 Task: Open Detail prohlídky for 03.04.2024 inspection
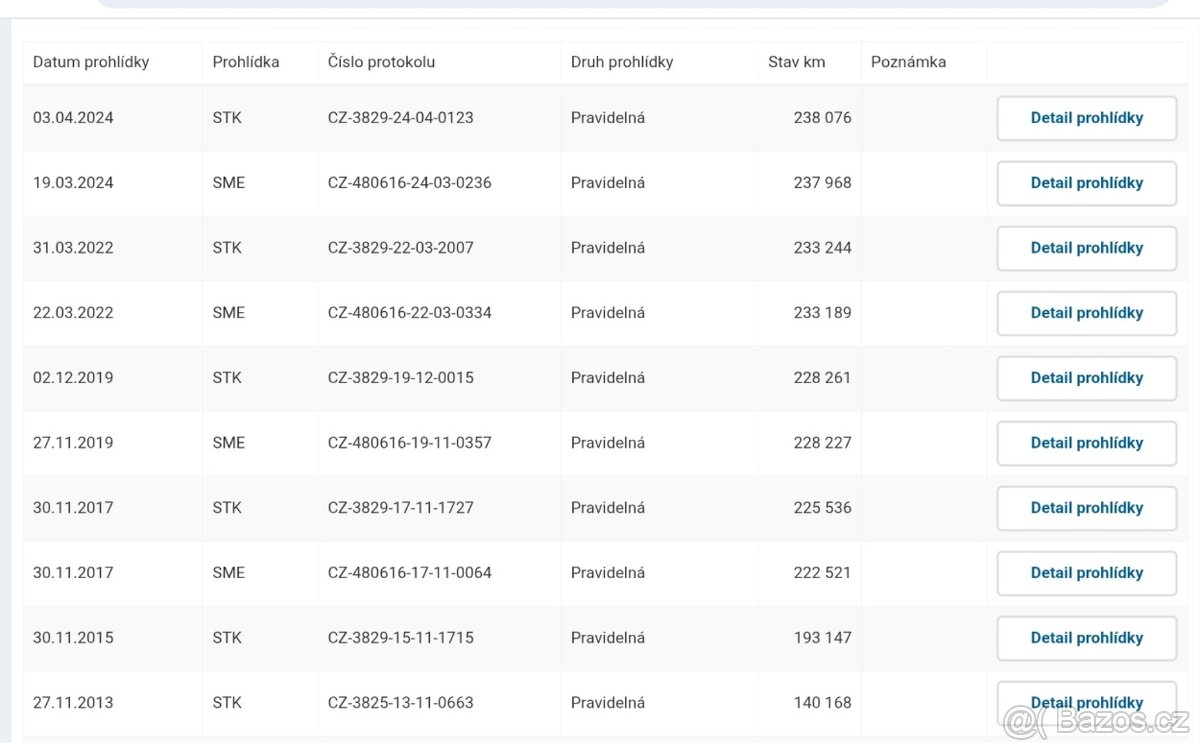[1086, 118]
